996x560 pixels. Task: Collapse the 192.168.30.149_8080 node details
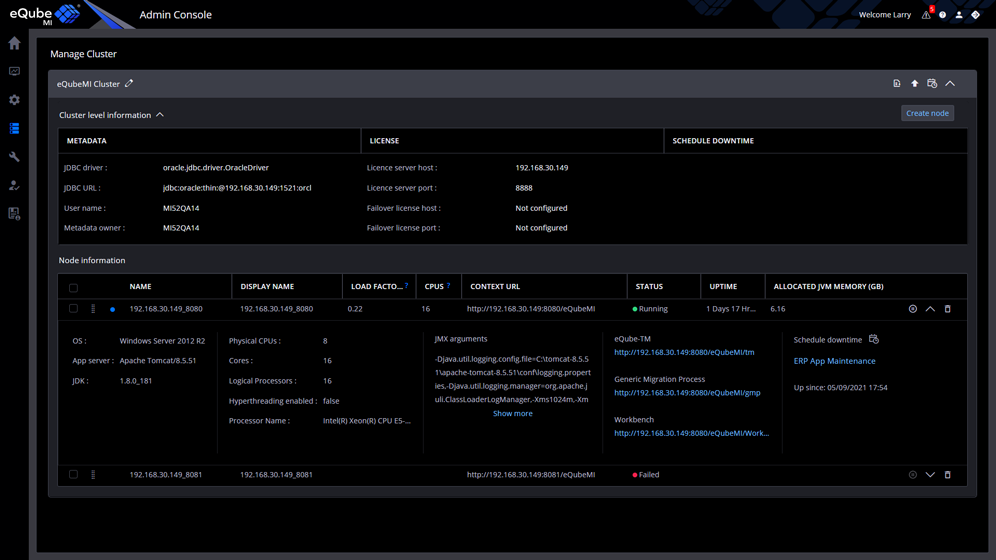pos(930,309)
